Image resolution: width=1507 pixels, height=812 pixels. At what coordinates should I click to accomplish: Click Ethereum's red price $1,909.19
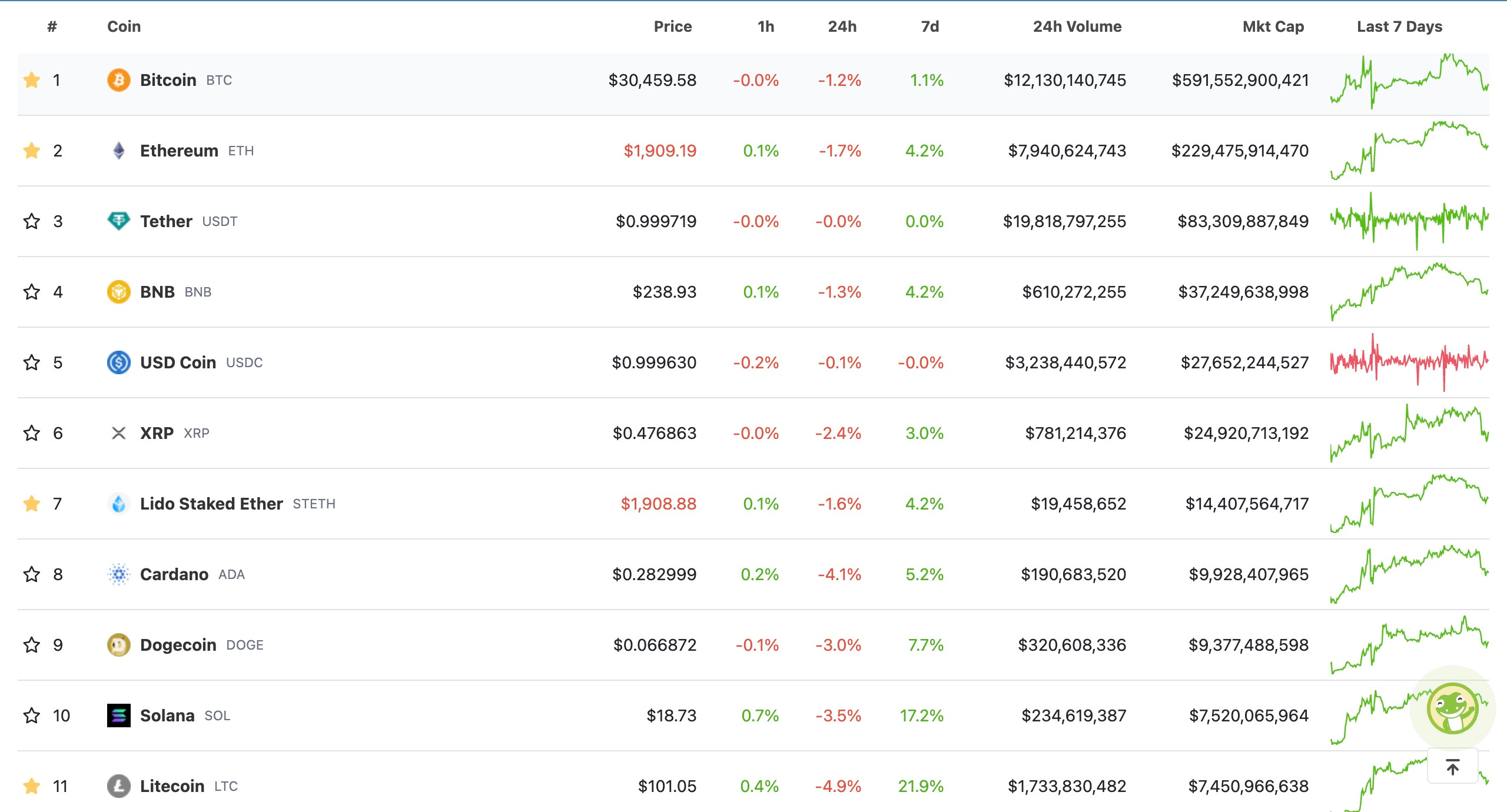(660, 151)
